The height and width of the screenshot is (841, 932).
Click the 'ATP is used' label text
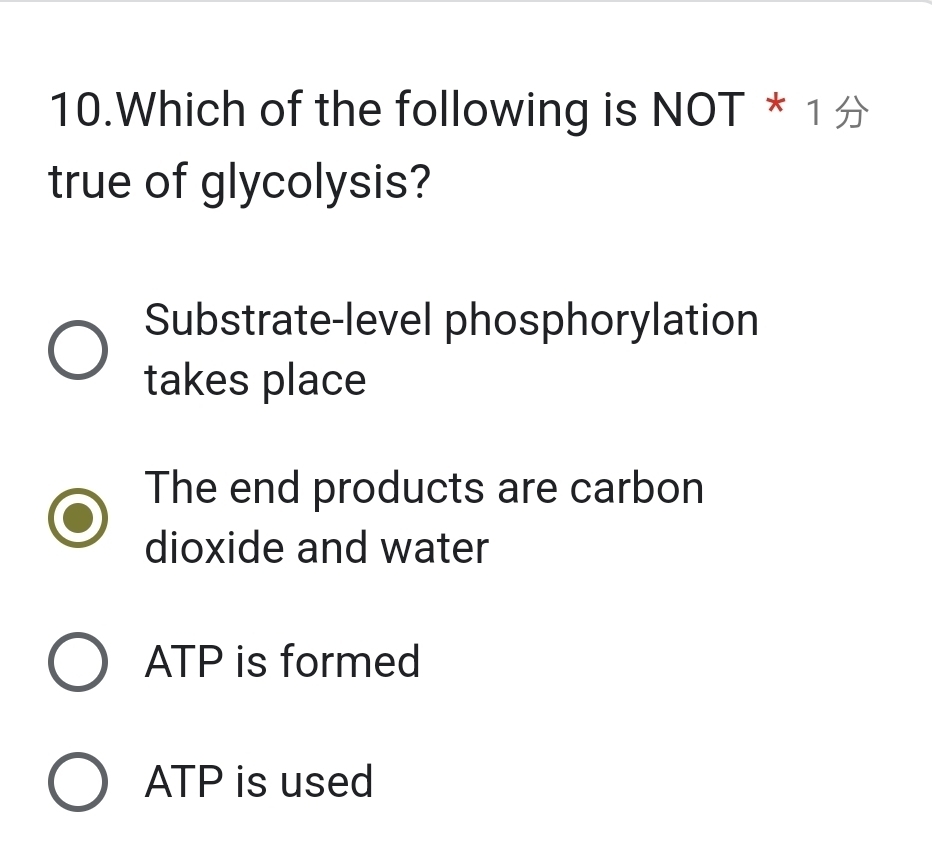259,781
